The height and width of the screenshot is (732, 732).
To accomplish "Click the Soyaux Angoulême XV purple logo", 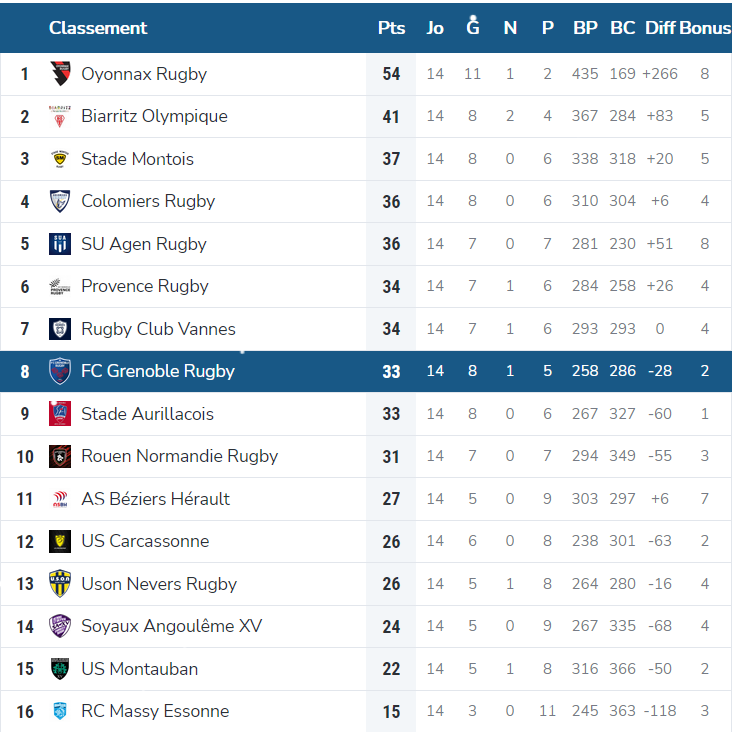I will (x=60, y=626).
